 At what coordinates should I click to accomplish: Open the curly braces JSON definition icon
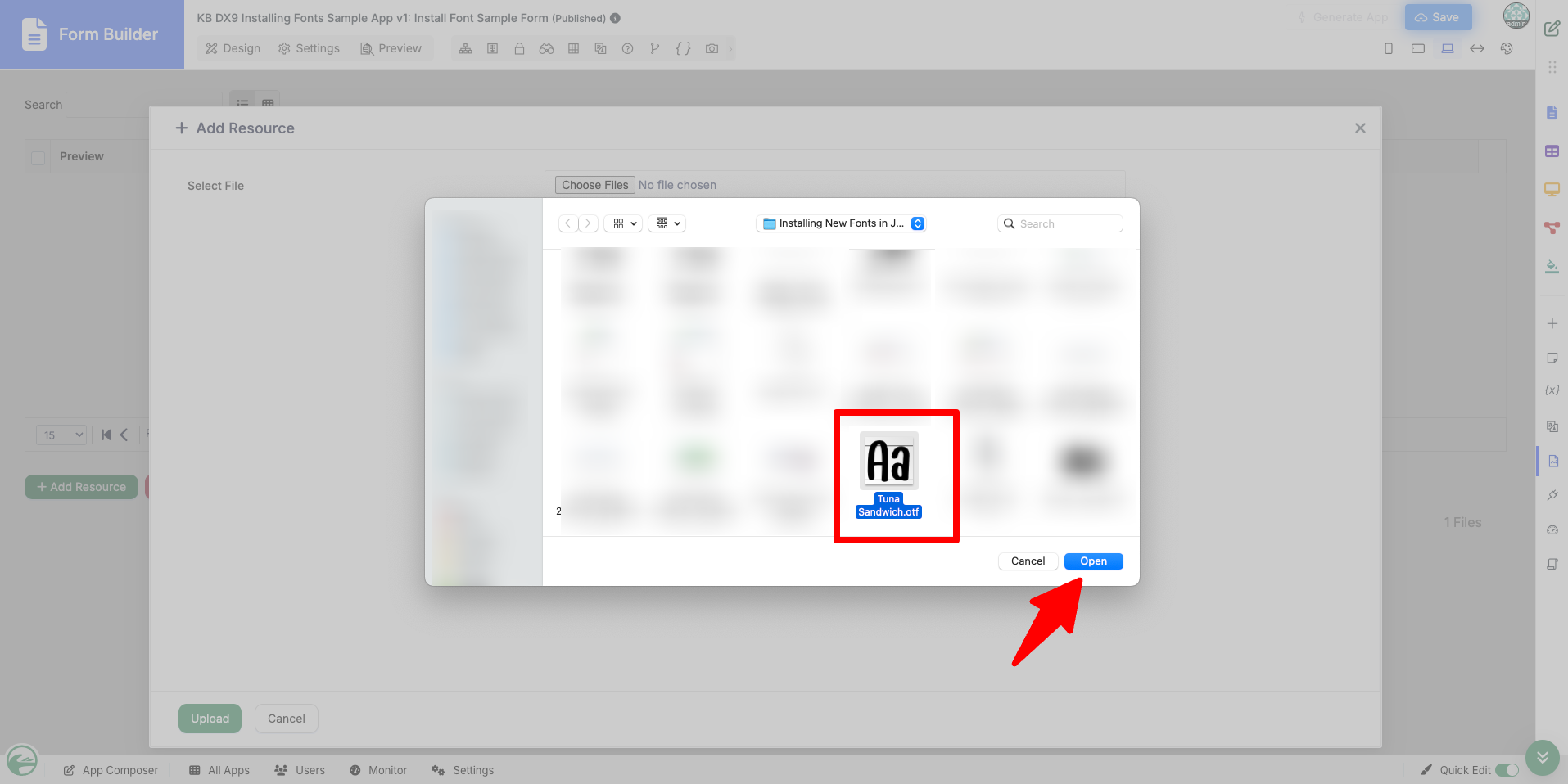[x=683, y=49]
